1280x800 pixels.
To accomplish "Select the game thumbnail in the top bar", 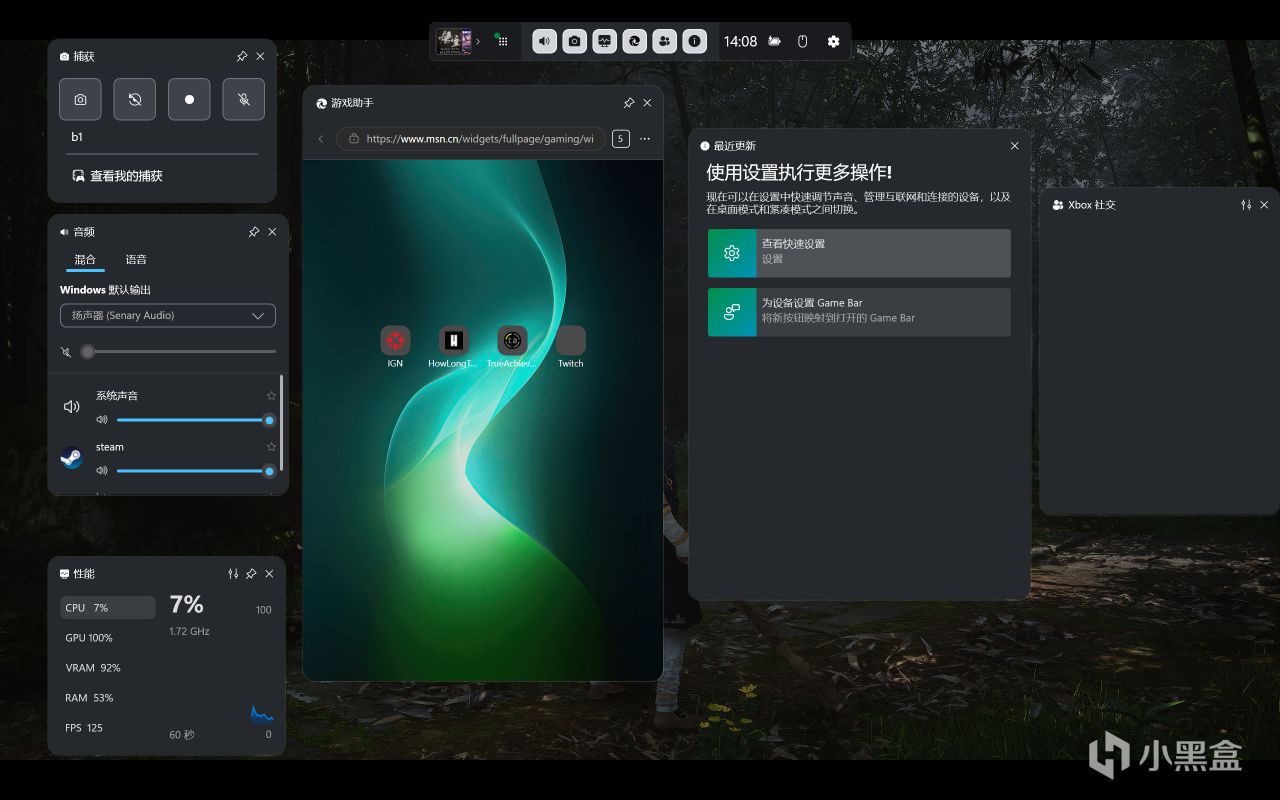I will pyautogui.click(x=453, y=41).
